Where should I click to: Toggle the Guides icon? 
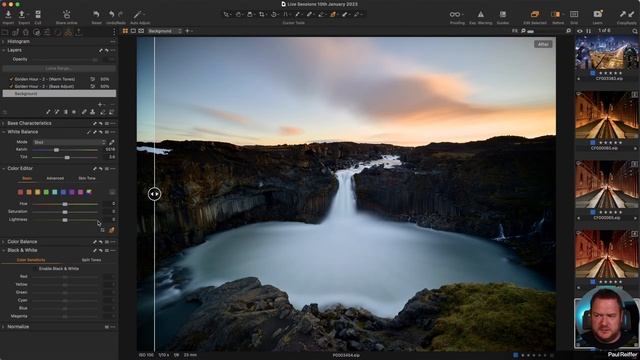pyautogui.click(x=503, y=14)
